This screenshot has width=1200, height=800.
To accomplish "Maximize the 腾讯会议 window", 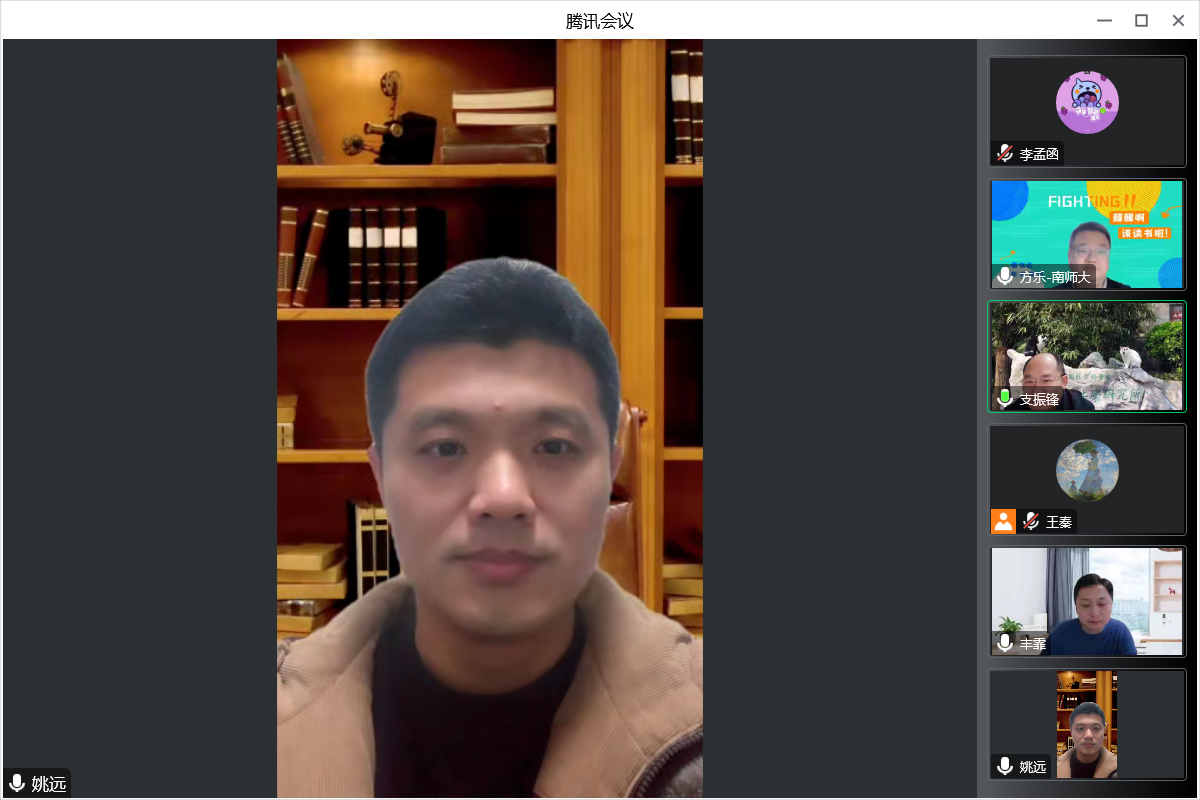I will point(1141,20).
